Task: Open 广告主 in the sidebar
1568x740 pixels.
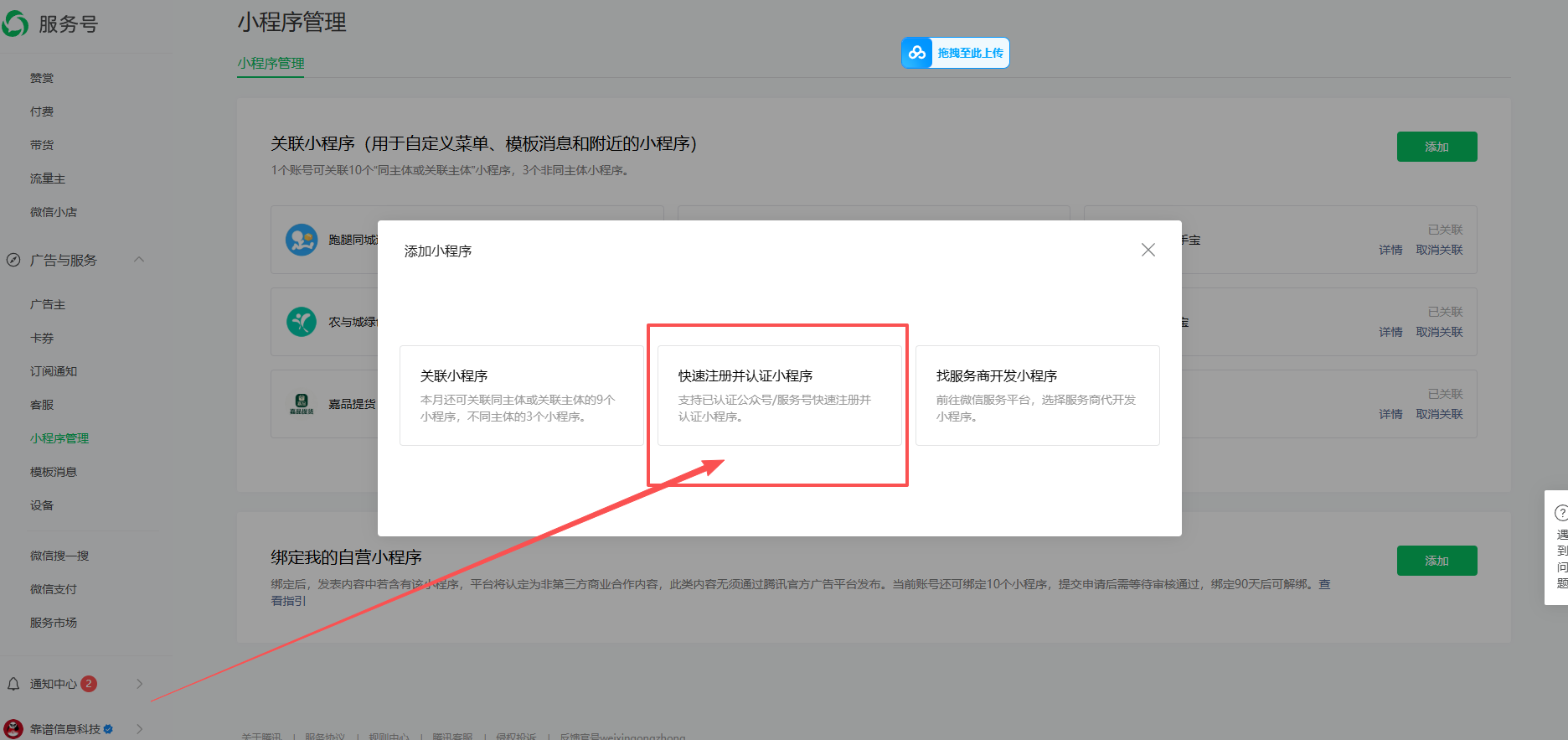Action: click(48, 304)
